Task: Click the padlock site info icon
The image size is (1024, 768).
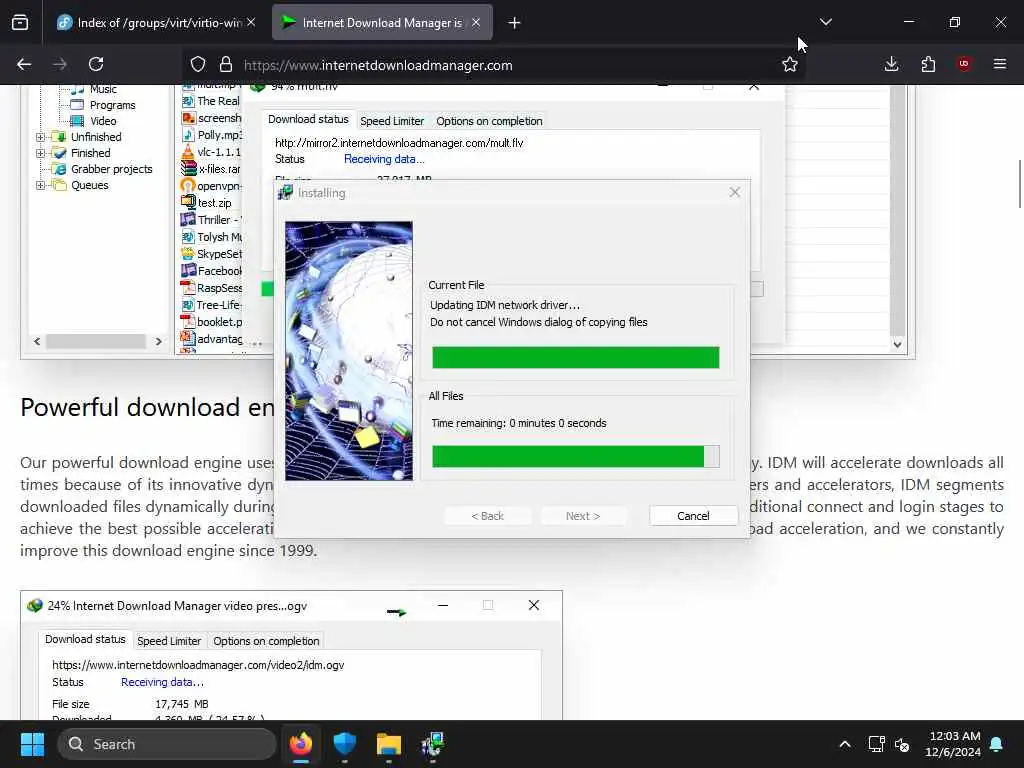Action: click(x=226, y=64)
